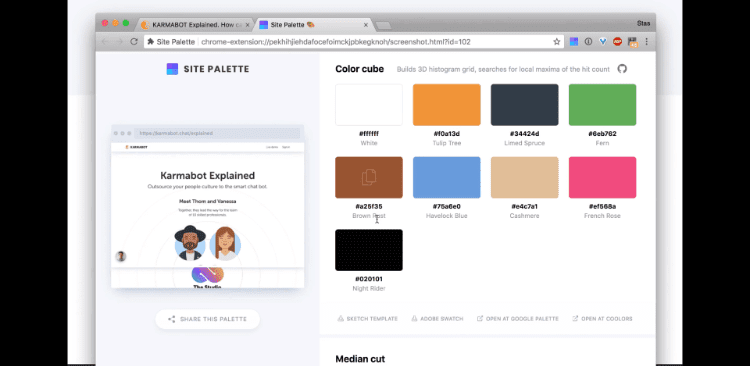The width and height of the screenshot is (750, 366).
Task: Select the Havelock Blue swatch
Action: [447, 177]
